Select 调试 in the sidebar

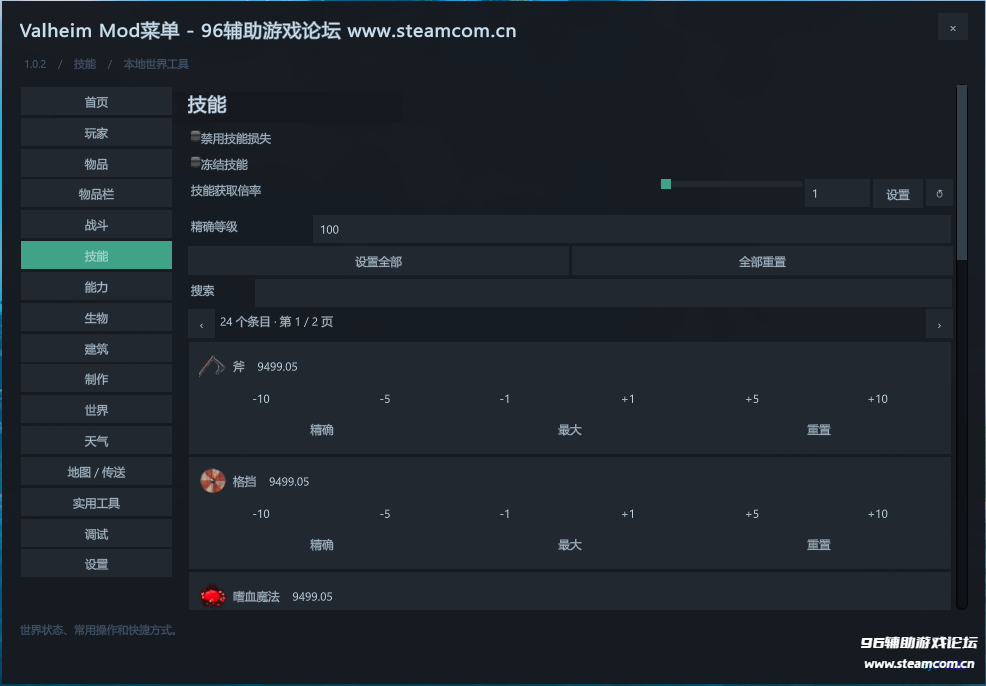coord(96,533)
